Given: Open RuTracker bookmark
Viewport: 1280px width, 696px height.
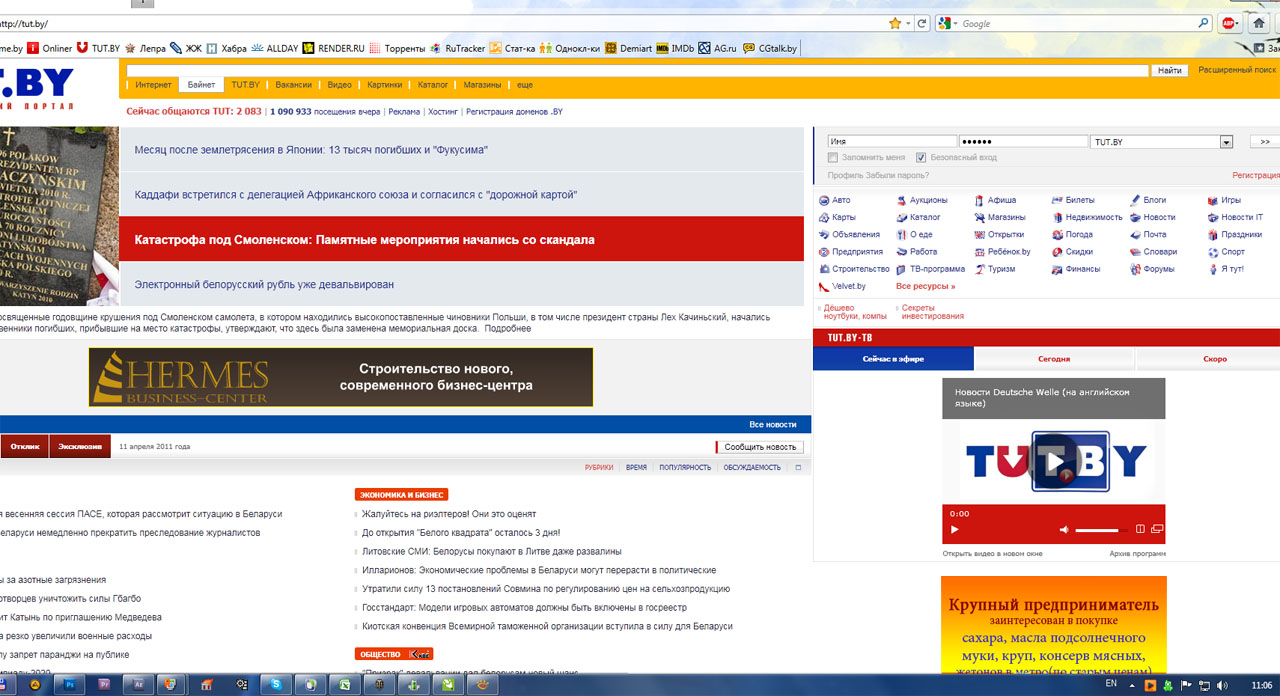Looking at the screenshot, I should (x=457, y=48).
